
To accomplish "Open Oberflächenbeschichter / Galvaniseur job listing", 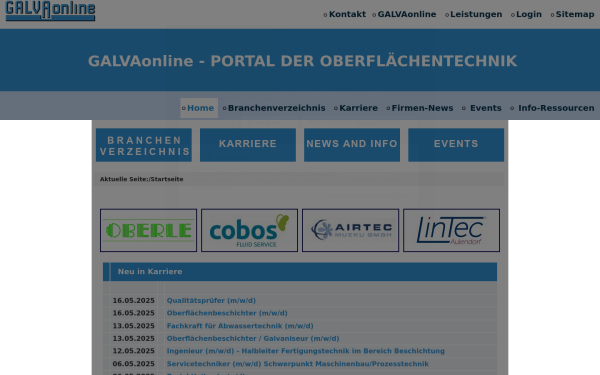I will click(x=253, y=339).
